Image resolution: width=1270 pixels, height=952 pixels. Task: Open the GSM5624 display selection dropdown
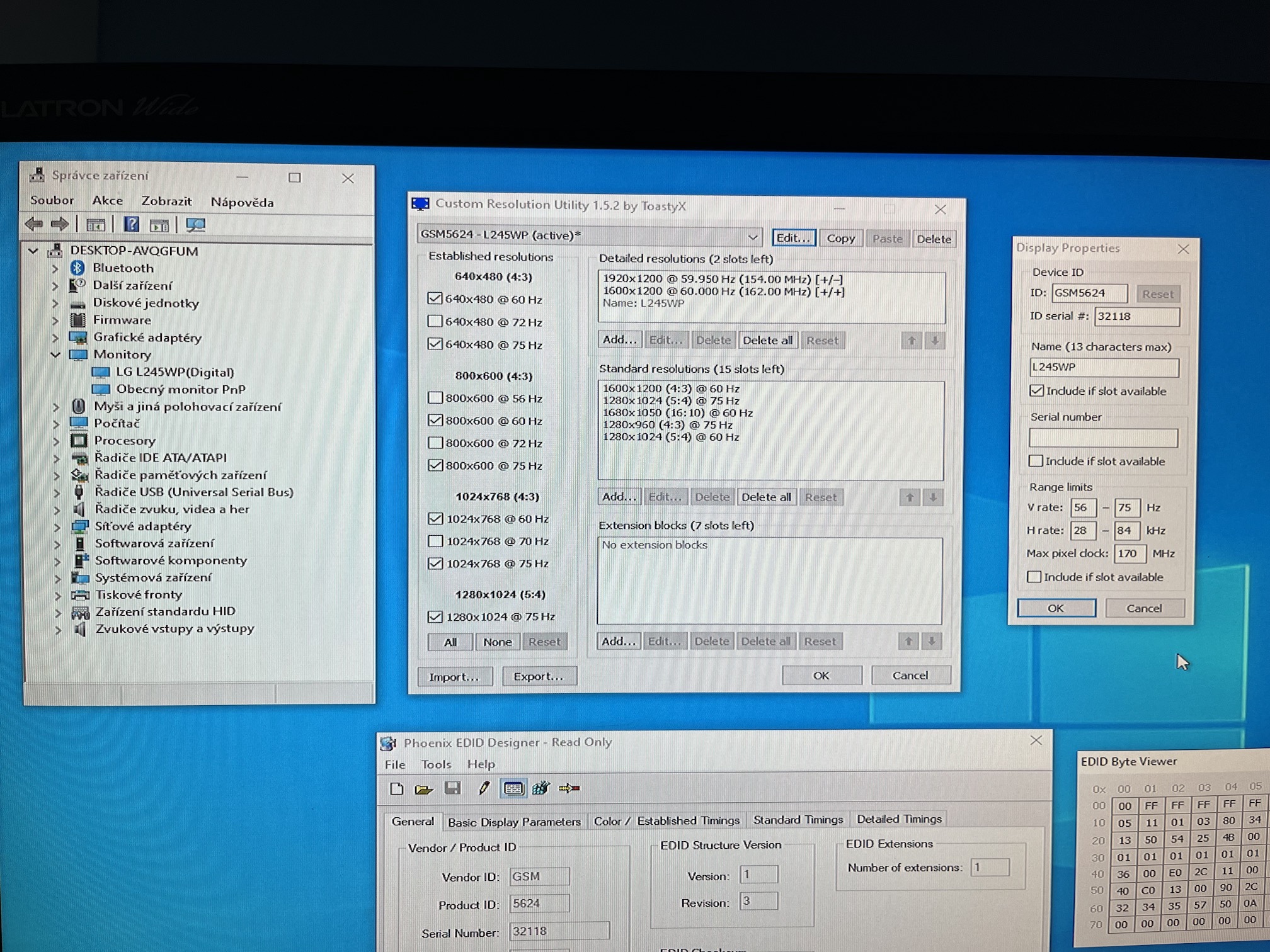pos(752,237)
